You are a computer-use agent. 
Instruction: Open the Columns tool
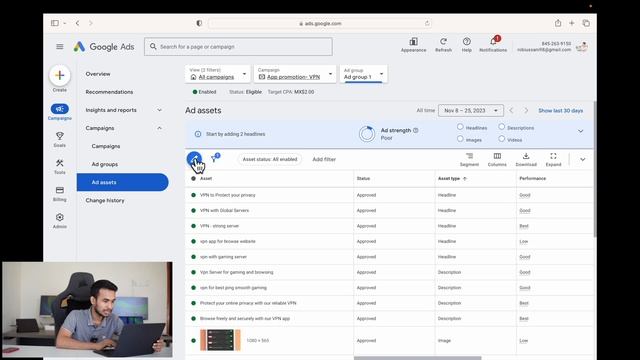click(497, 156)
